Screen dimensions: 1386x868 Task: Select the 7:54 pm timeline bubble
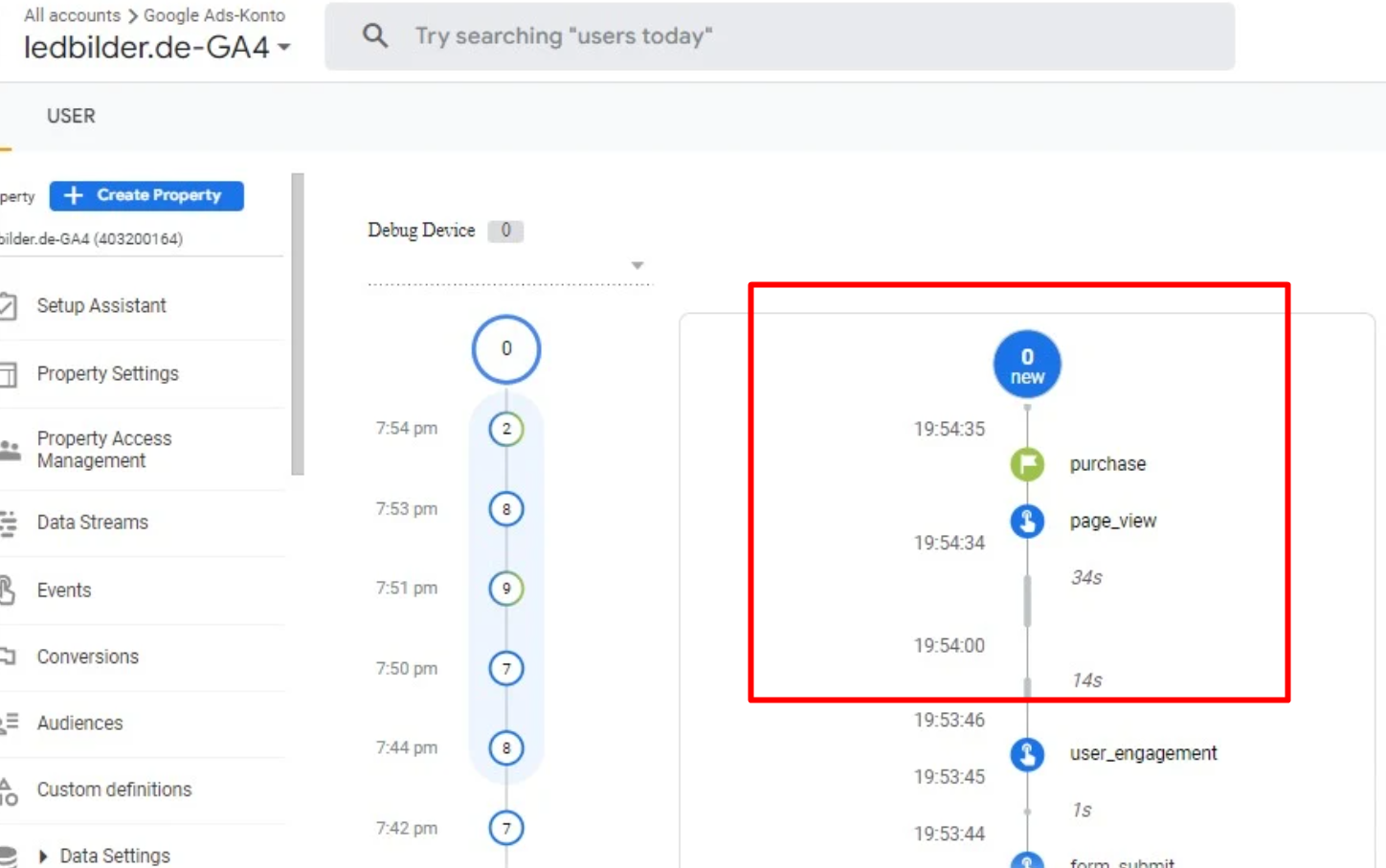(x=506, y=429)
